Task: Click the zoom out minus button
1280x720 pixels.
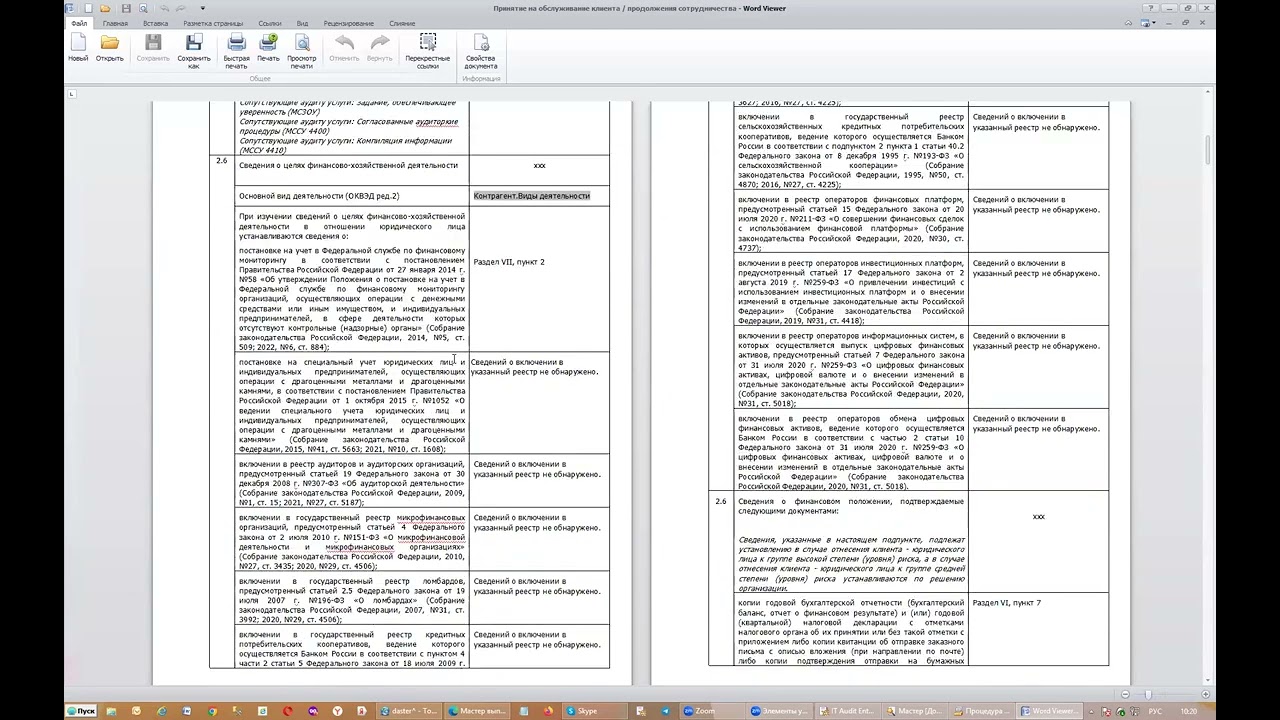Action: click(x=1125, y=694)
